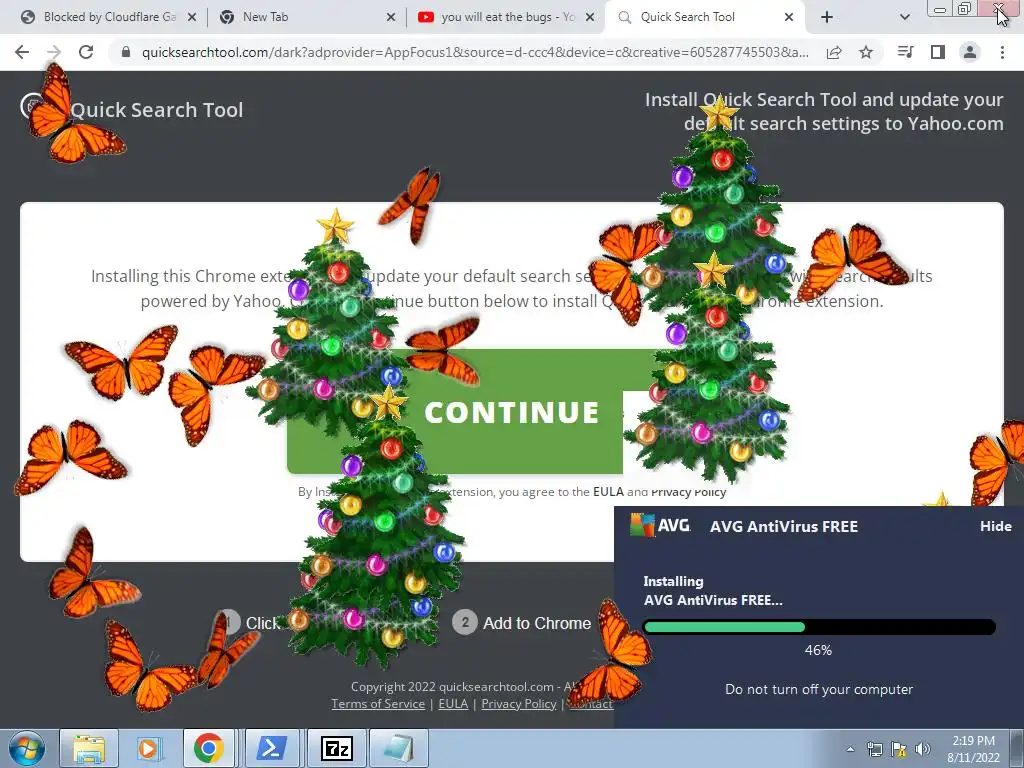Click 'Quick Search Tool' page heading
This screenshot has width=1024, height=768.
click(x=157, y=110)
